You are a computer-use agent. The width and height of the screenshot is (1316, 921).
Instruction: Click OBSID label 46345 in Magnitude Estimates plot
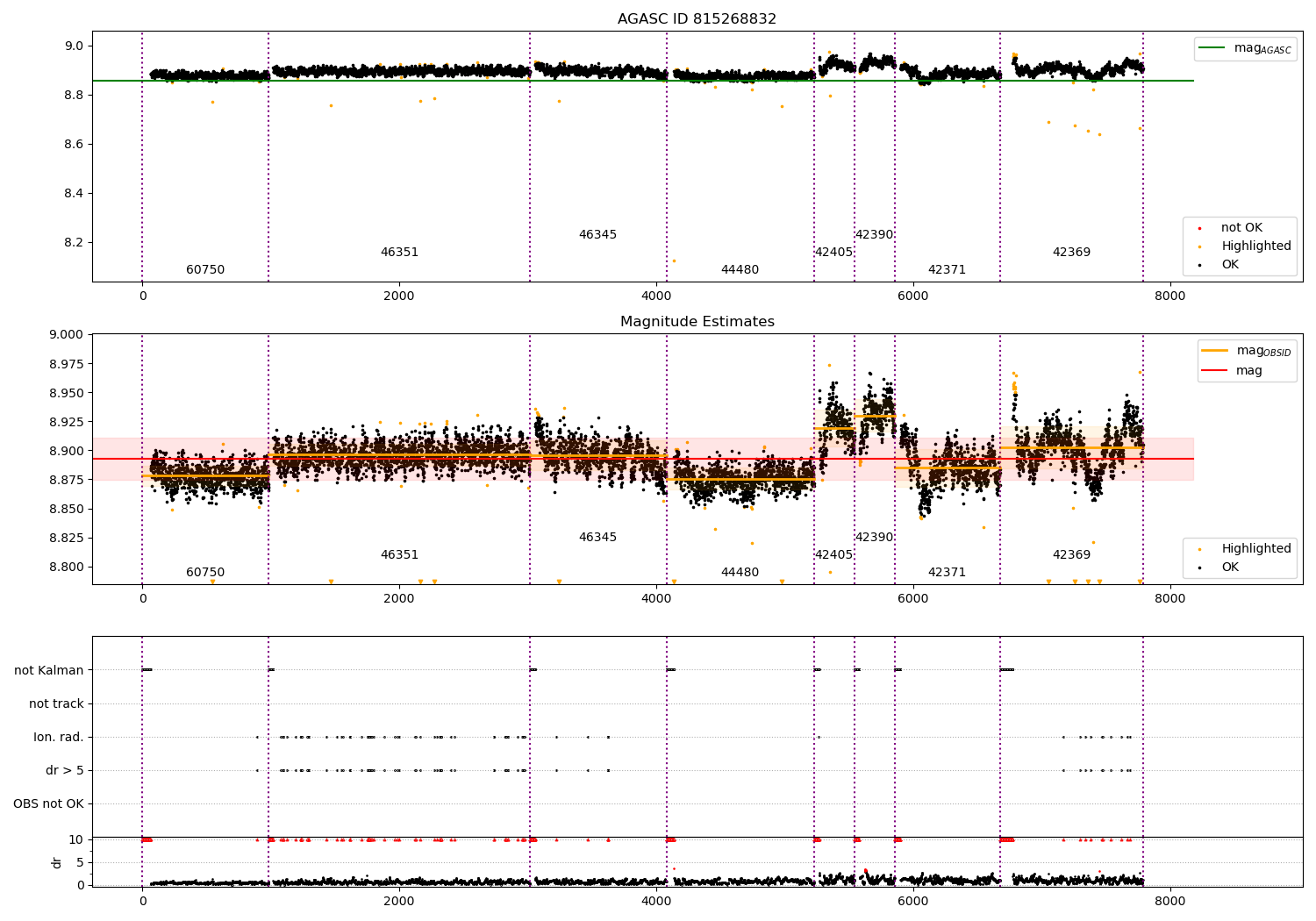(x=597, y=538)
